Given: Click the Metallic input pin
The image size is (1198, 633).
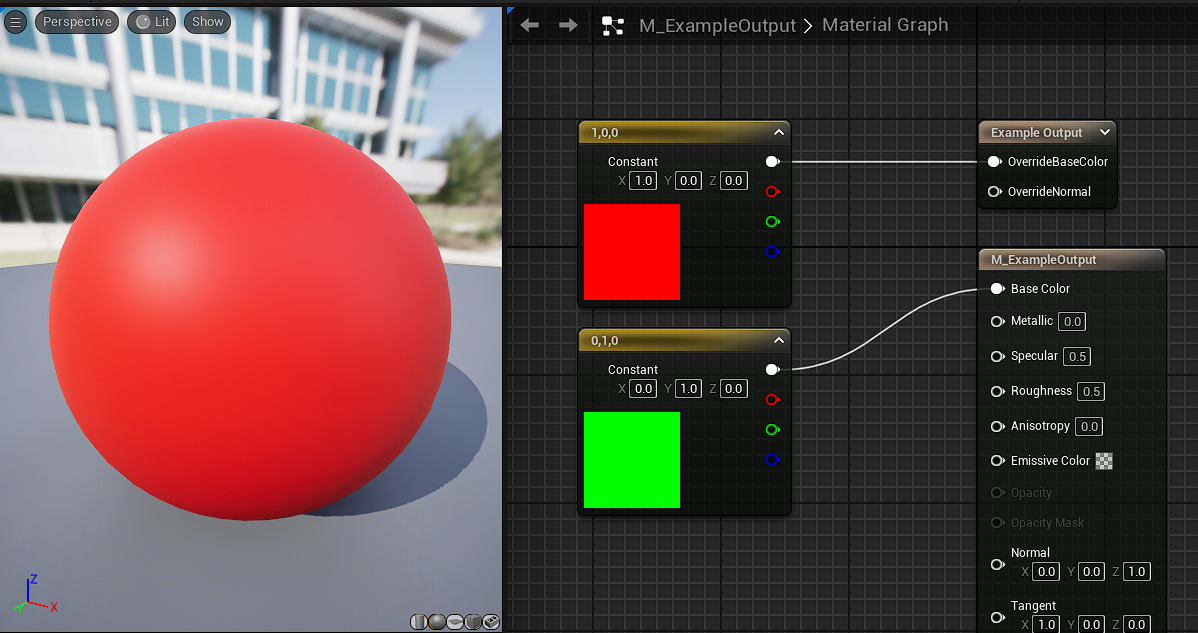Looking at the screenshot, I should coord(997,321).
